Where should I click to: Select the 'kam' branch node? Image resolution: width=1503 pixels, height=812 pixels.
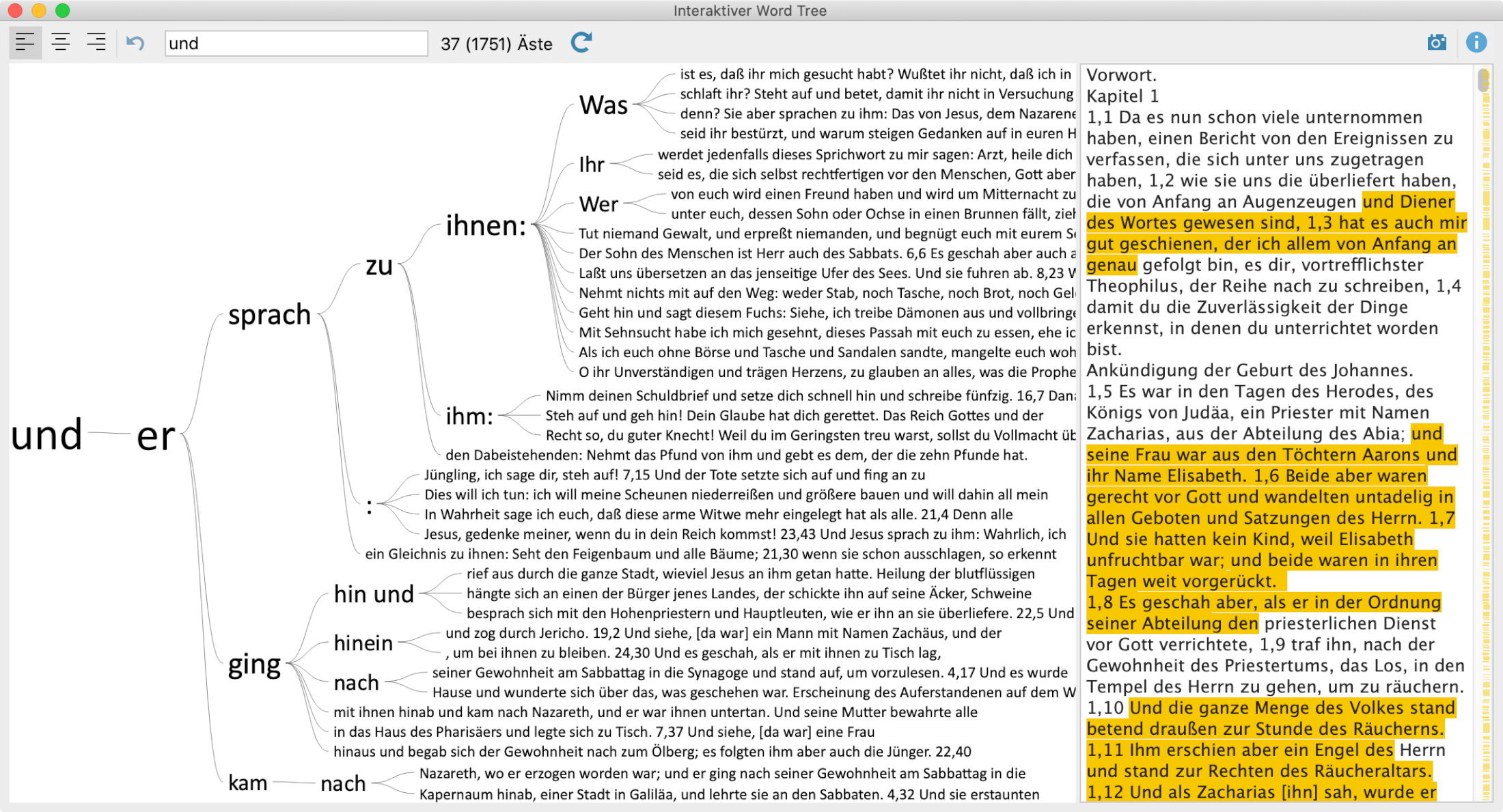point(247,783)
